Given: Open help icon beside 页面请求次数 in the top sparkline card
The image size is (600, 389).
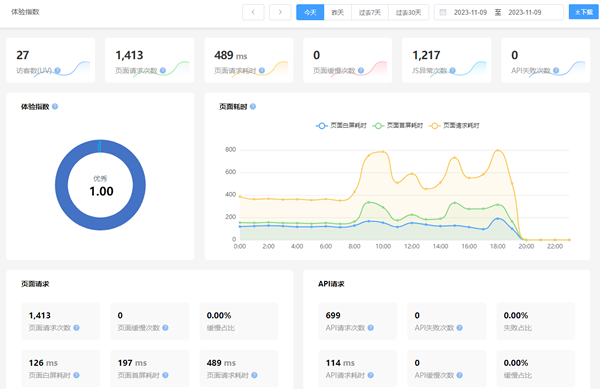Looking at the screenshot, I should click(163, 70).
